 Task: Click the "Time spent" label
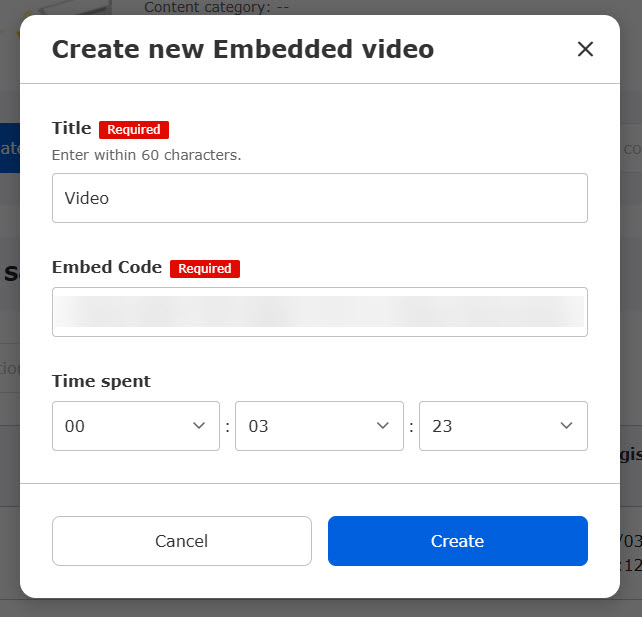pos(101,381)
